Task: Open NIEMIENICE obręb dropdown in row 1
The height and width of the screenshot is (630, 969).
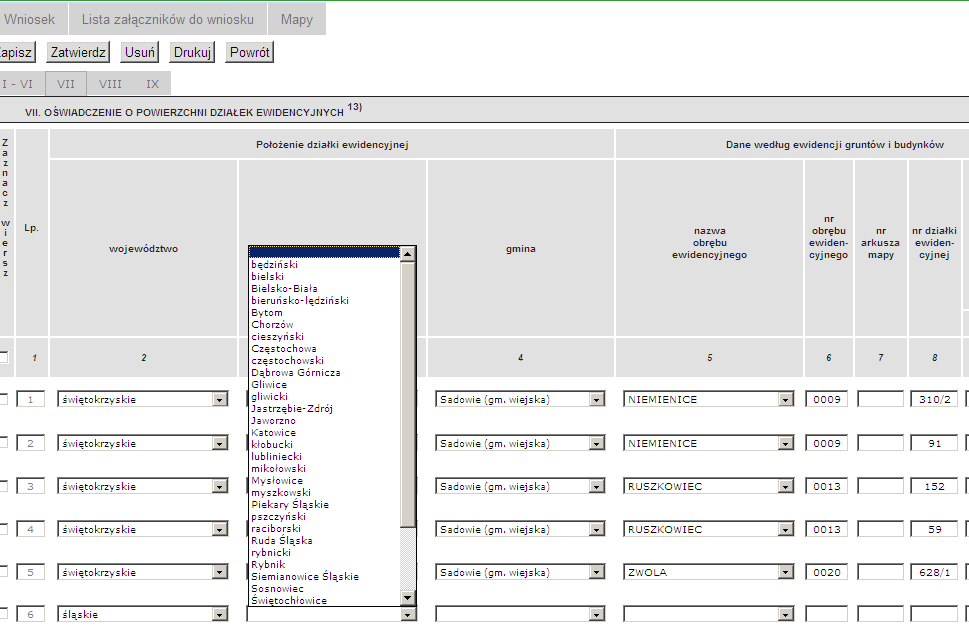Action: 709,399
